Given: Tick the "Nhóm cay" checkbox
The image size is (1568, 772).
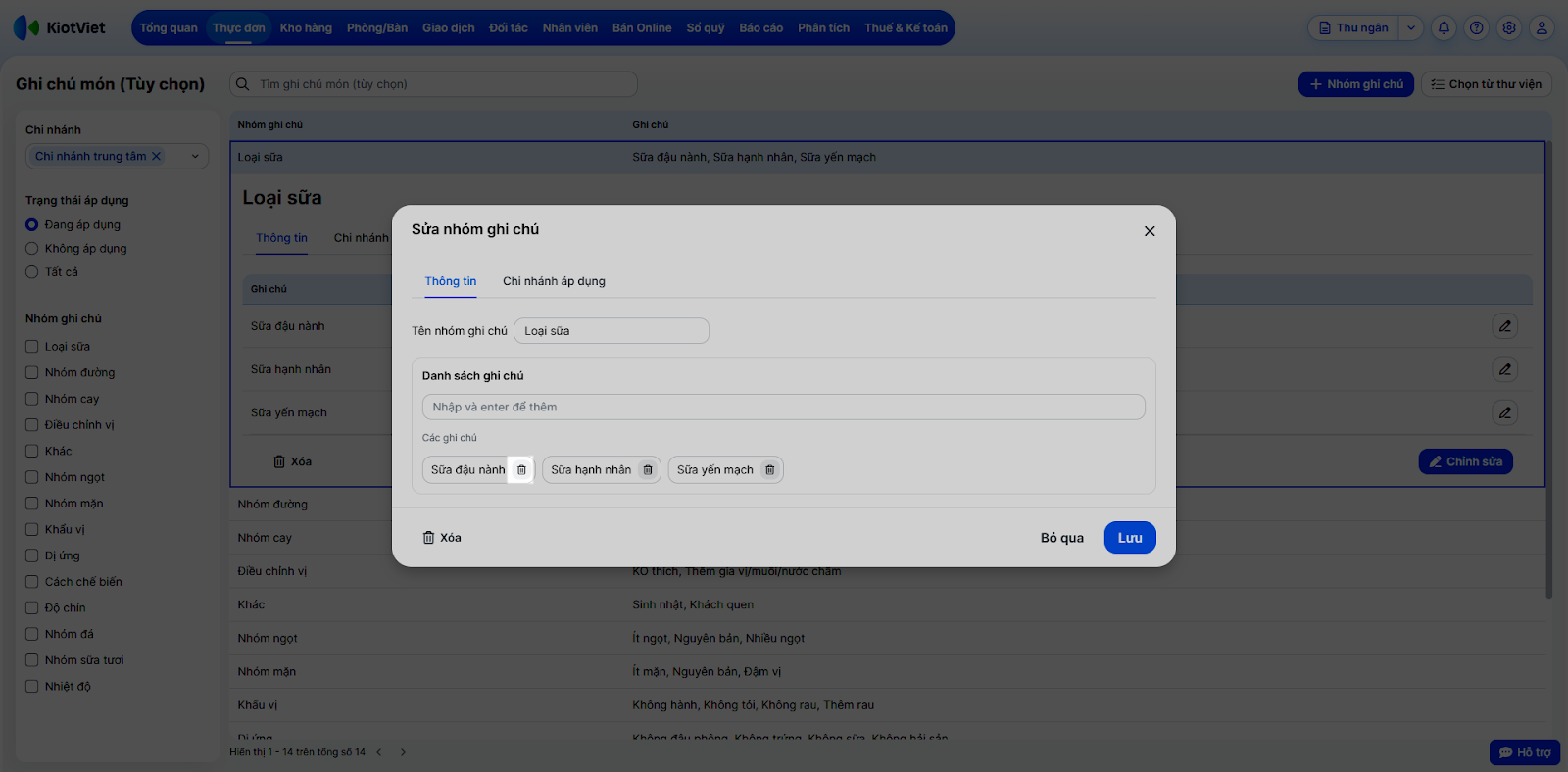Looking at the screenshot, I should click(32, 399).
